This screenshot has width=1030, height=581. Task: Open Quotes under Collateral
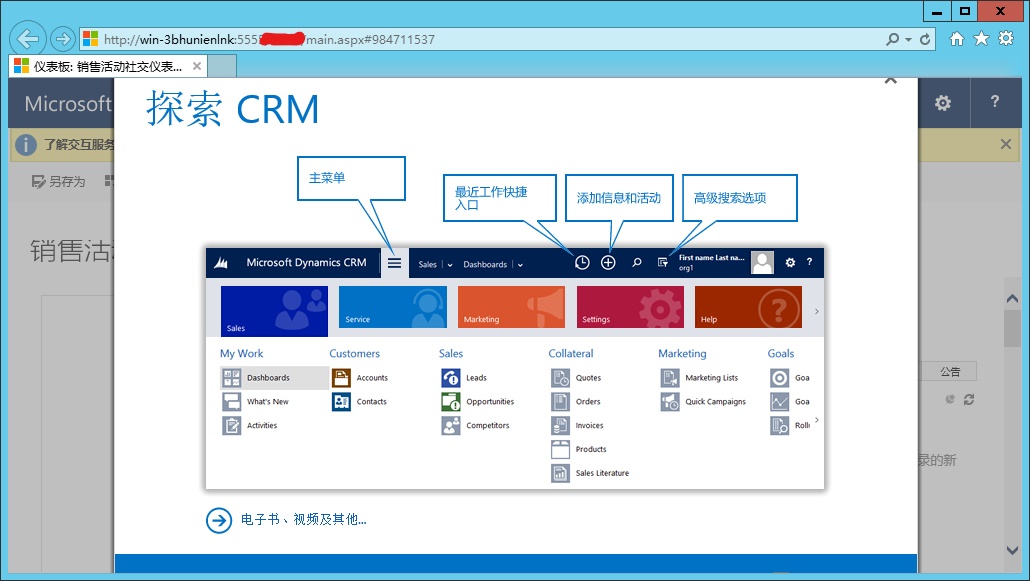[x=576, y=378]
